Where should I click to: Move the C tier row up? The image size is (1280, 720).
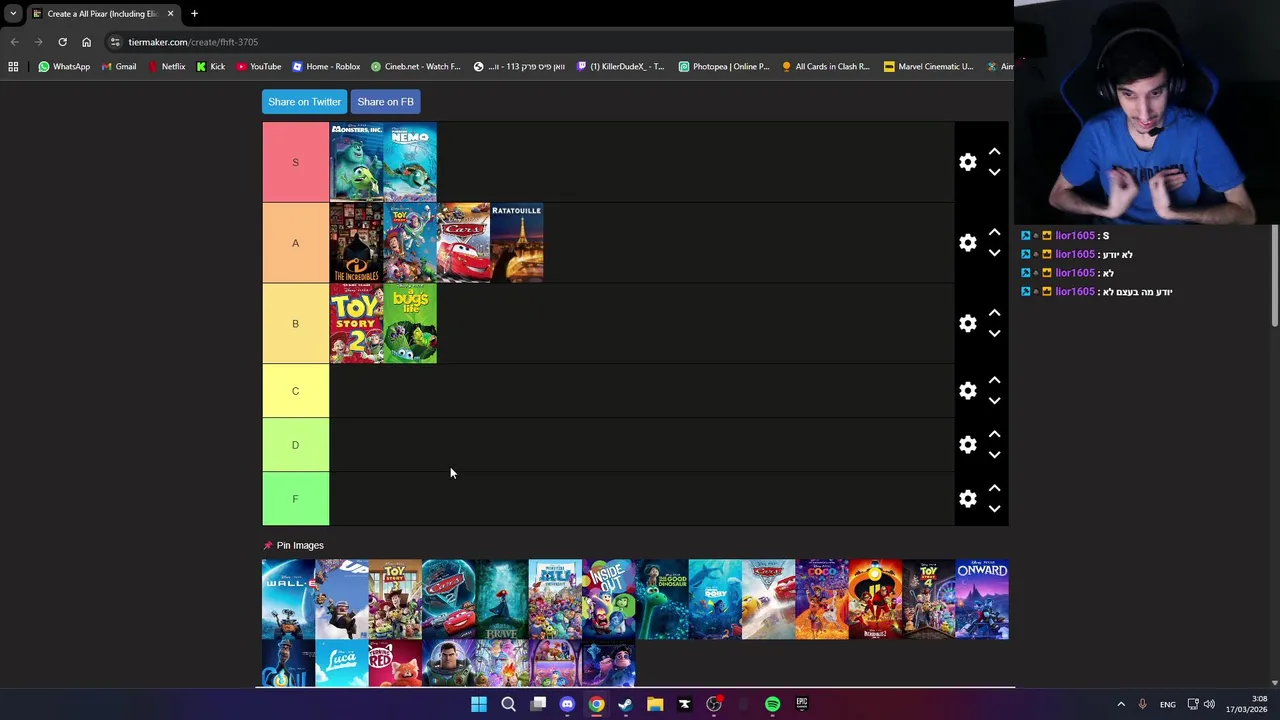pyautogui.click(x=994, y=381)
